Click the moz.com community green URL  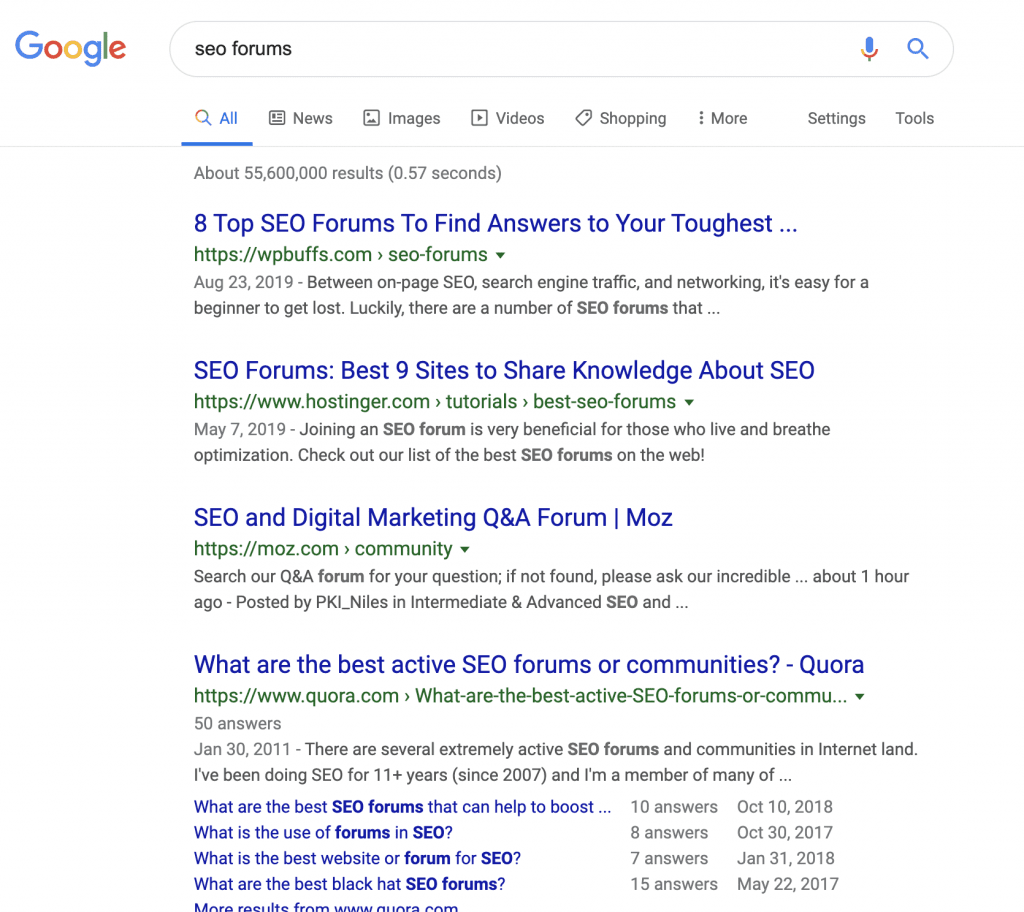coord(323,548)
